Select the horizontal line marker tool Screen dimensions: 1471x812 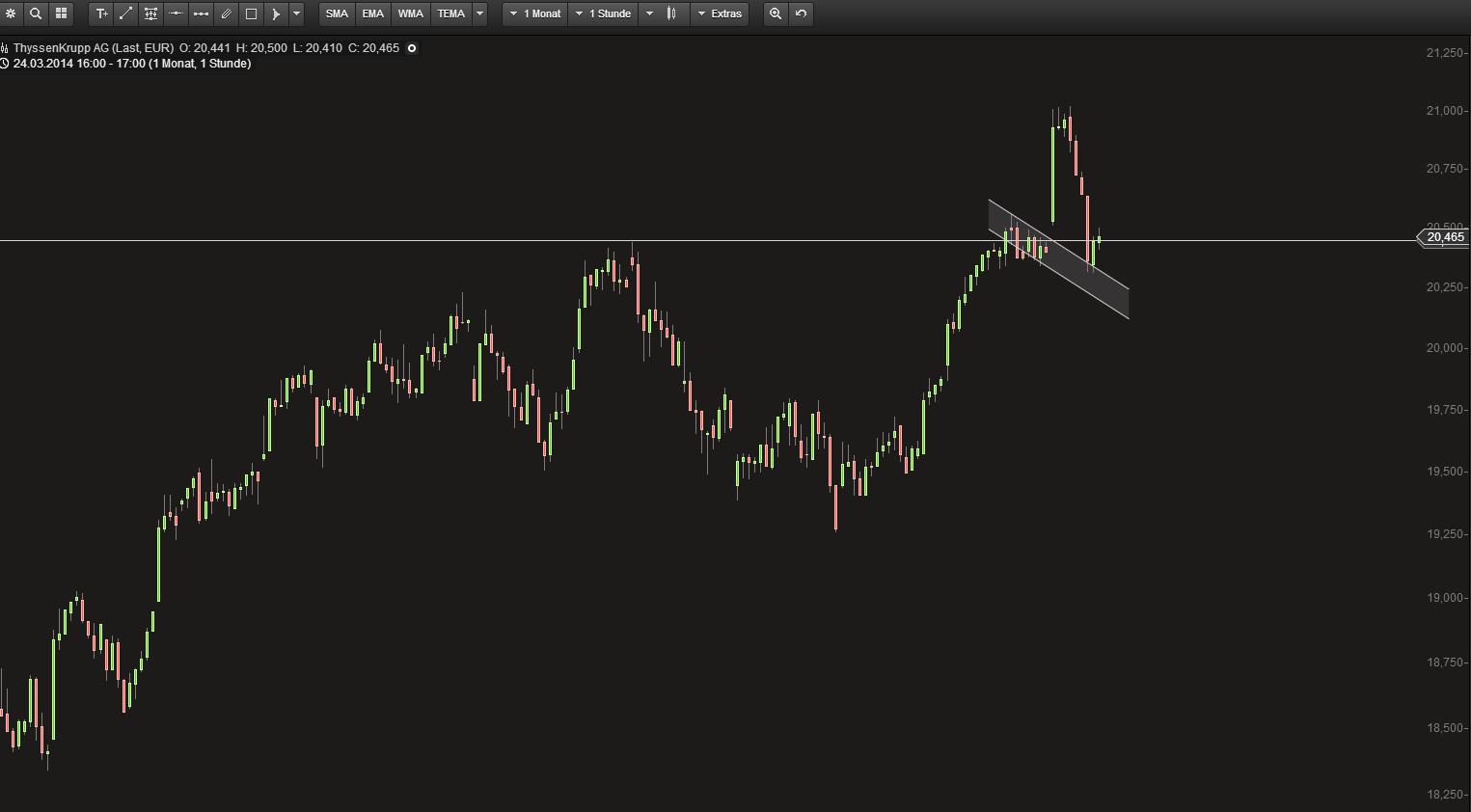(177, 14)
